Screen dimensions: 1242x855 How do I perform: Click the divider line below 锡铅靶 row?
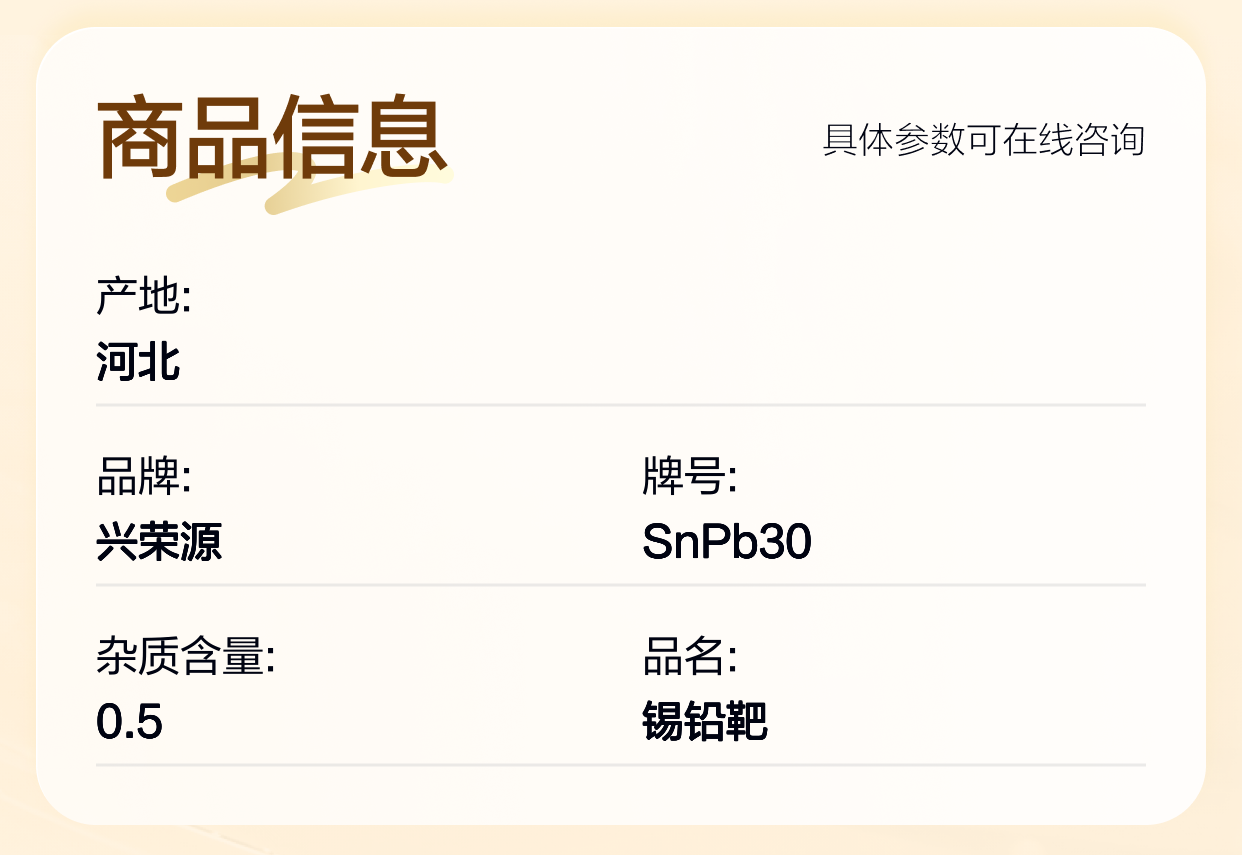[620, 765]
